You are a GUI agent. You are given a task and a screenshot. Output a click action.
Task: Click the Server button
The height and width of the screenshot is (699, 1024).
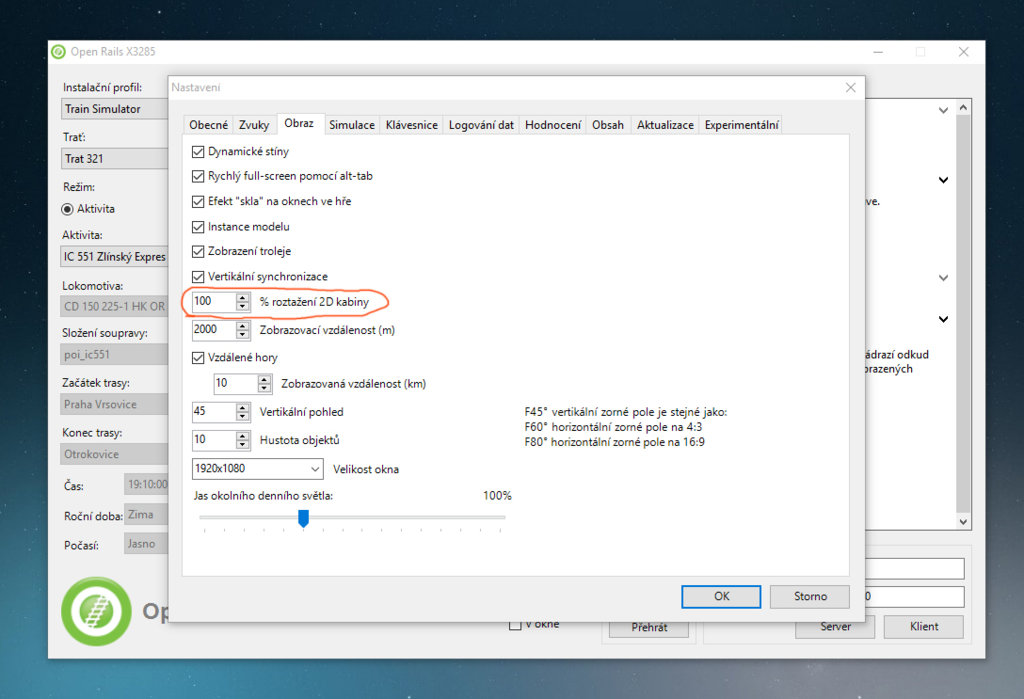tap(835, 627)
